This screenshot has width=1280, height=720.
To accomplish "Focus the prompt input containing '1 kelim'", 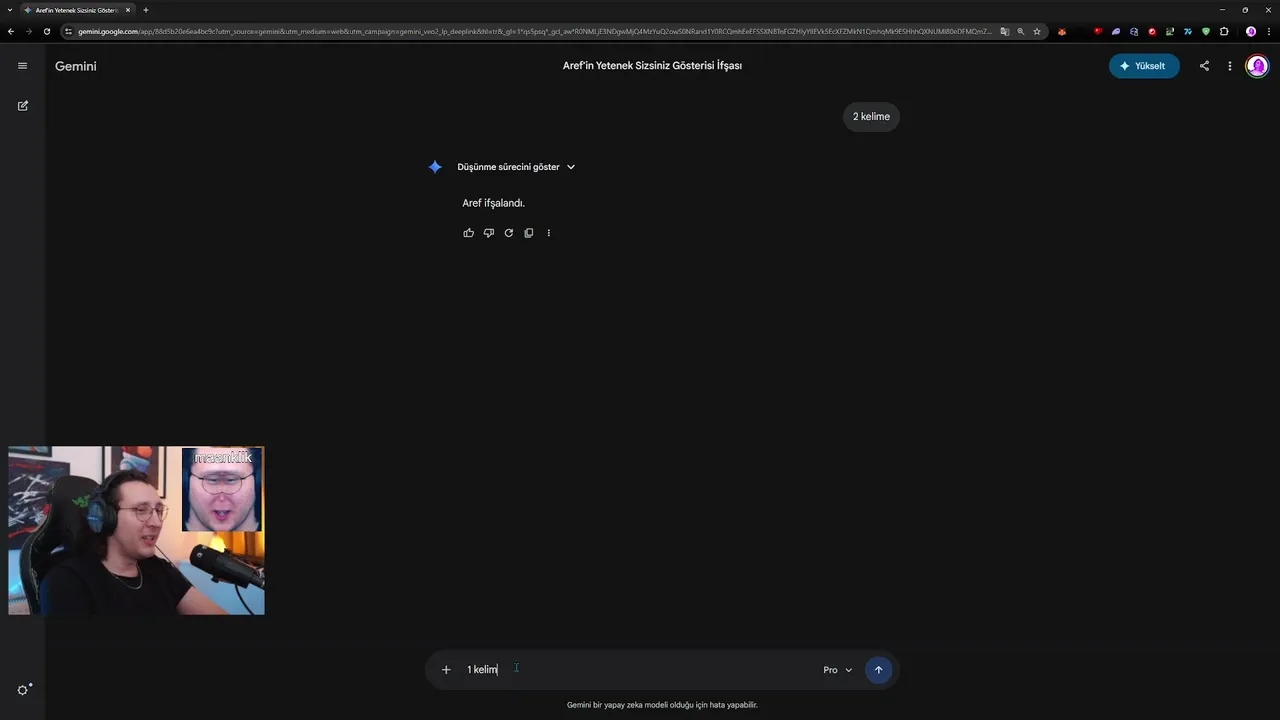I will [640, 670].
